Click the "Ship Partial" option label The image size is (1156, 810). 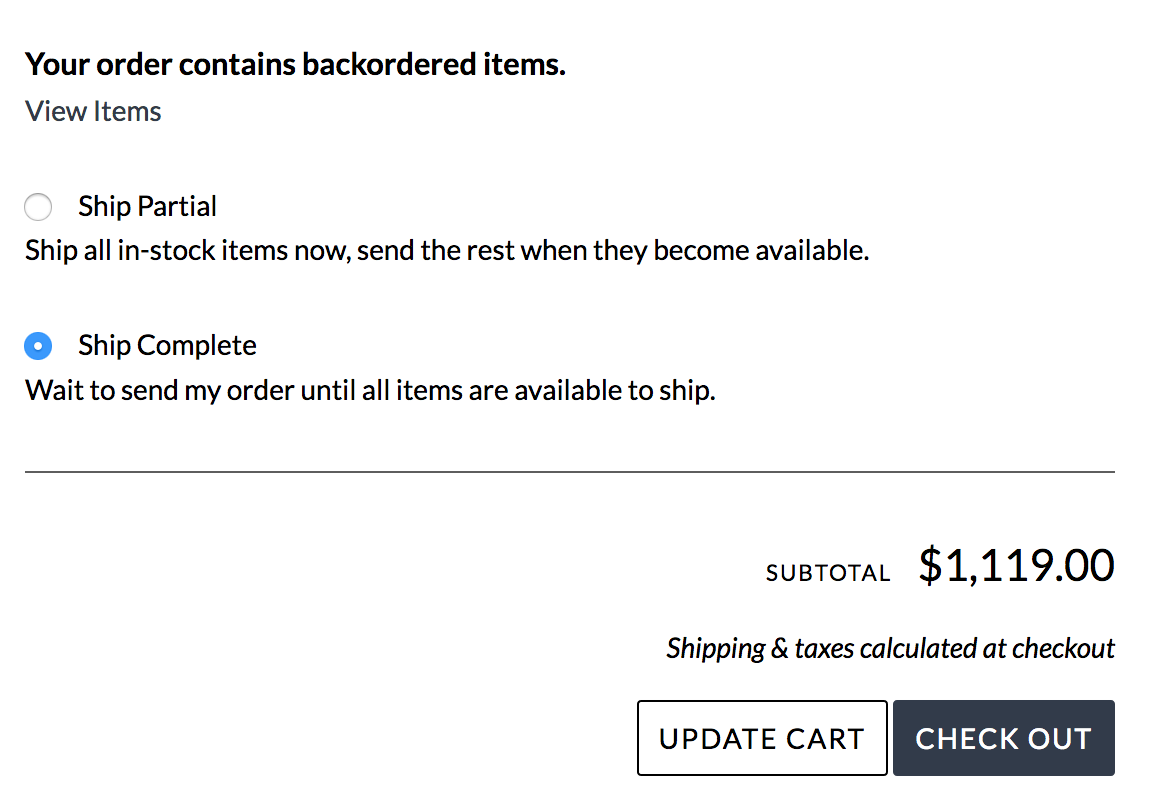point(147,207)
